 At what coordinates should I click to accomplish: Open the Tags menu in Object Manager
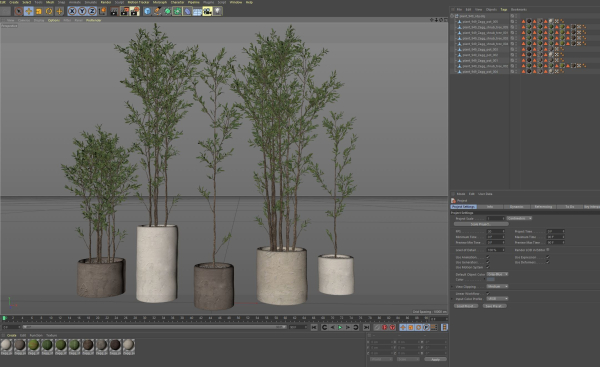[x=504, y=10]
